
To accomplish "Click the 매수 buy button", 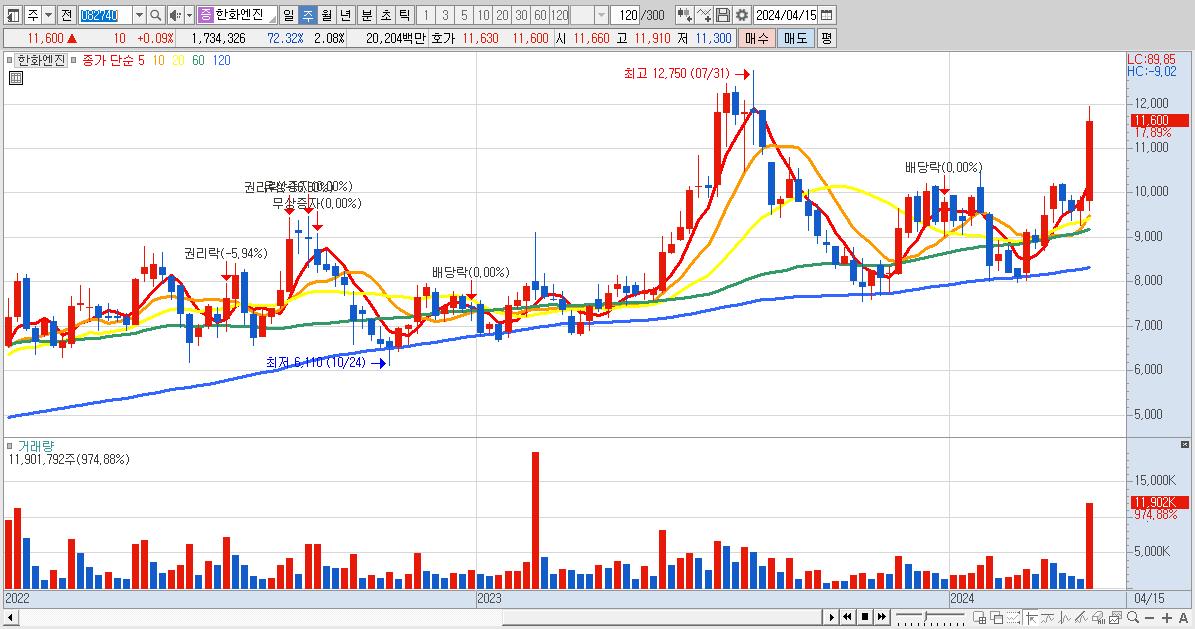I will point(756,38).
